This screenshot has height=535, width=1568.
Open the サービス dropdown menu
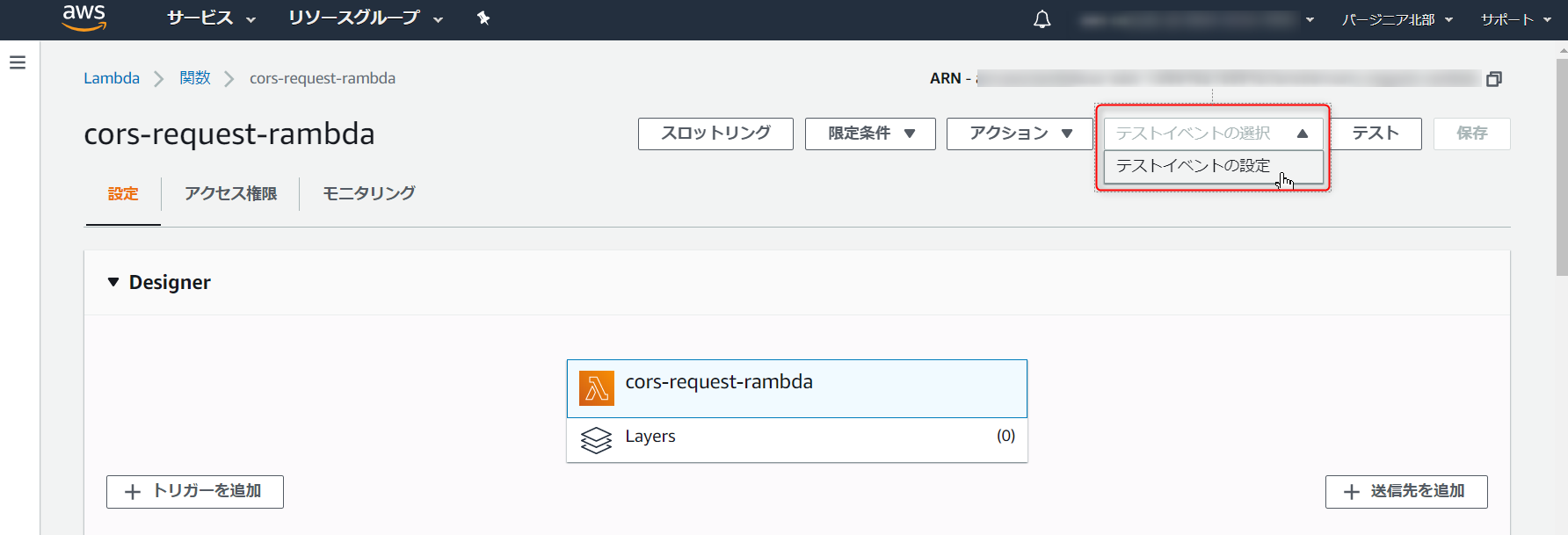[211, 18]
